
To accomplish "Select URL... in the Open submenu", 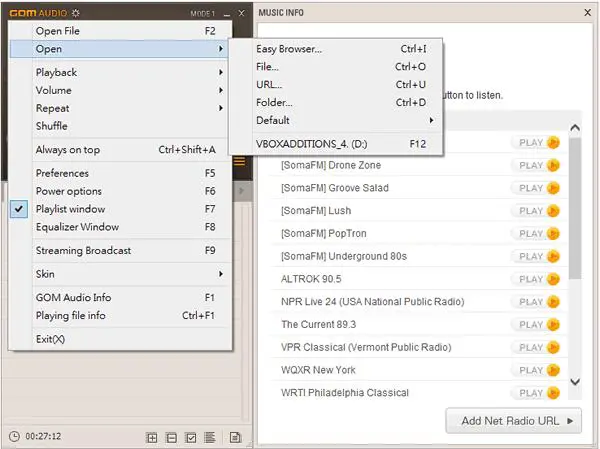I will click(x=336, y=85).
